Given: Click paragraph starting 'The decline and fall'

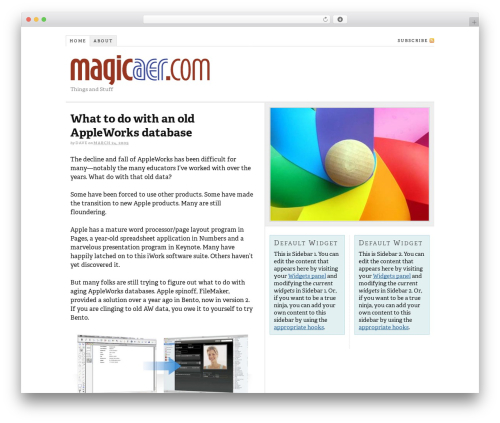Looking at the screenshot, I should [x=161, y=168].
